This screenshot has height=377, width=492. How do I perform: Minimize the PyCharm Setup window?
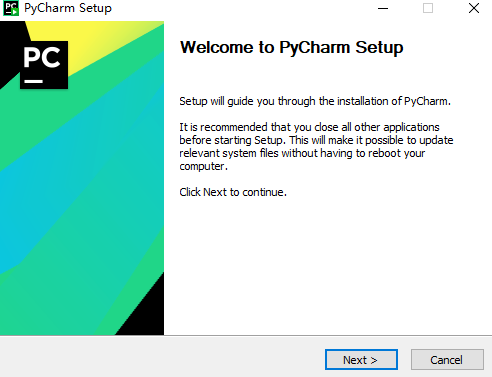coord(383,8)
